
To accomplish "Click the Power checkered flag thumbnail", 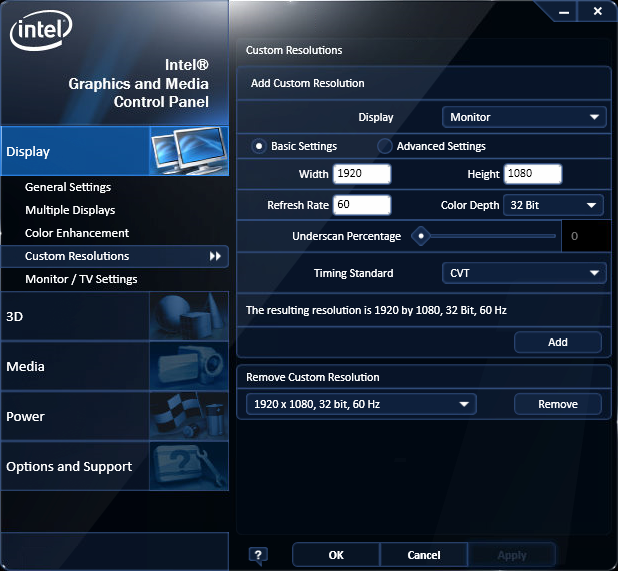I will click(x=189, y=416).
